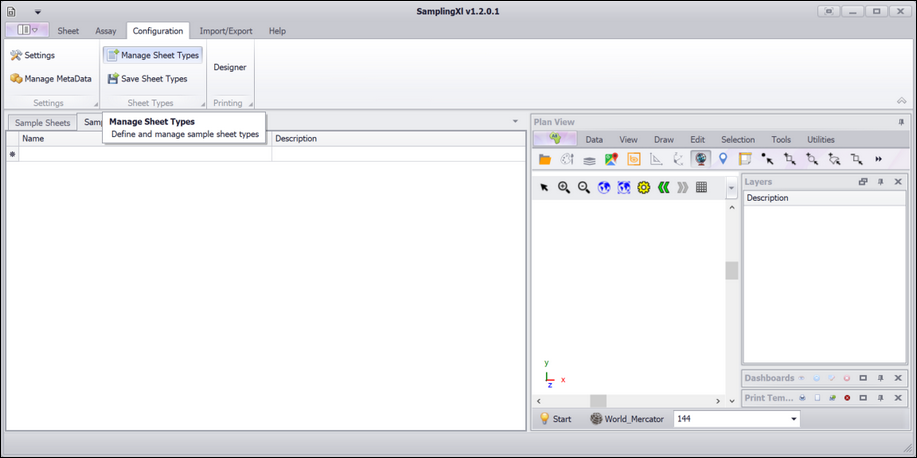Screen dimensions: 917x458
Task: Pin the Dashboards panel
Action: (880, 378)
